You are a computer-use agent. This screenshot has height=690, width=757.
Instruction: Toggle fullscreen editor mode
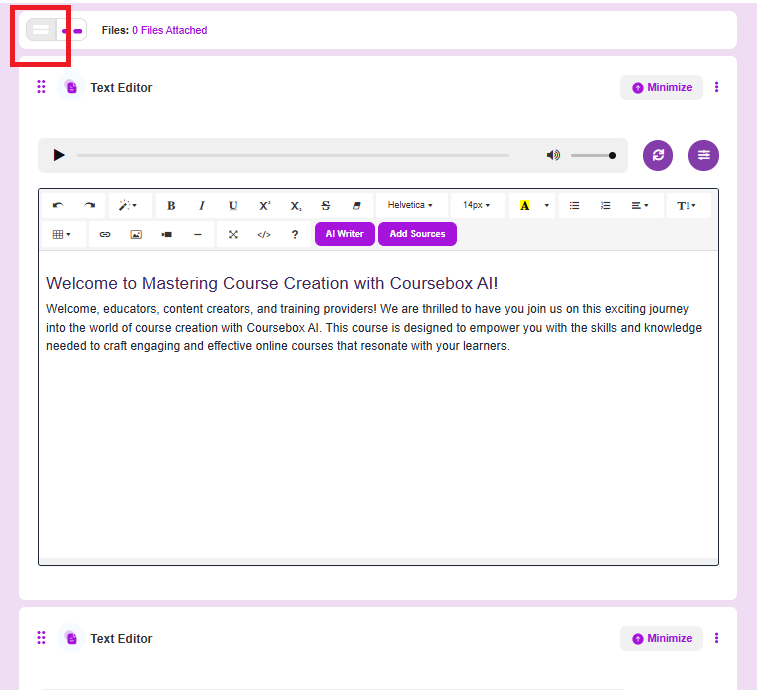click(x=233, y=234)
